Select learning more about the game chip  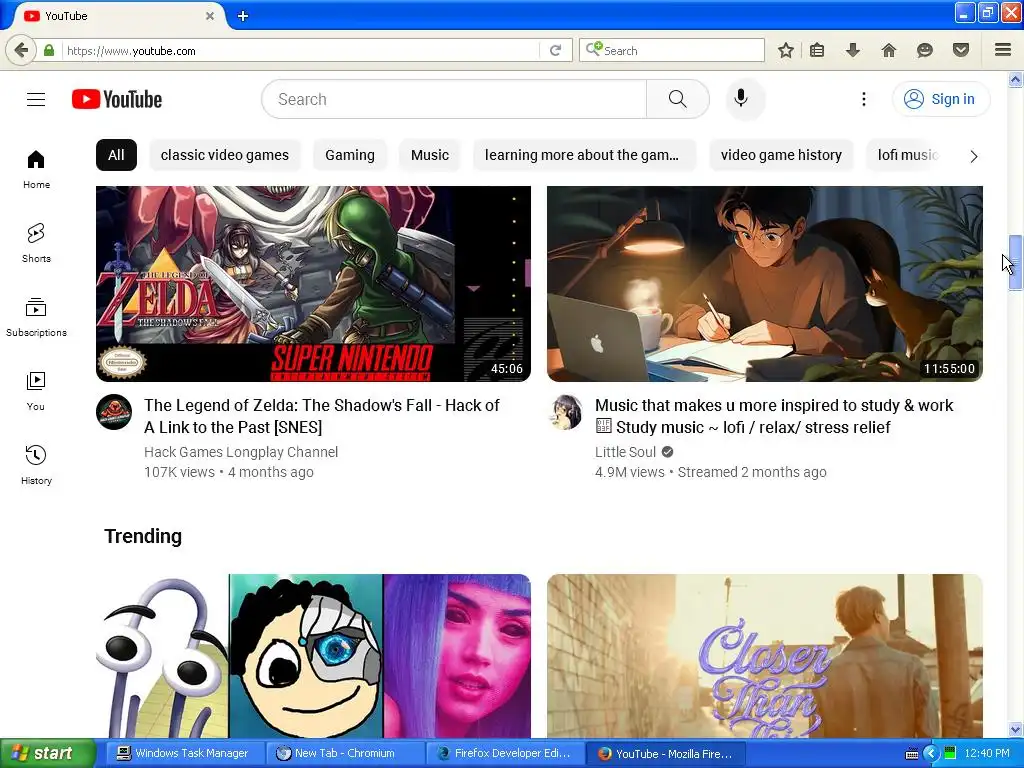click(x=584, y=155)
